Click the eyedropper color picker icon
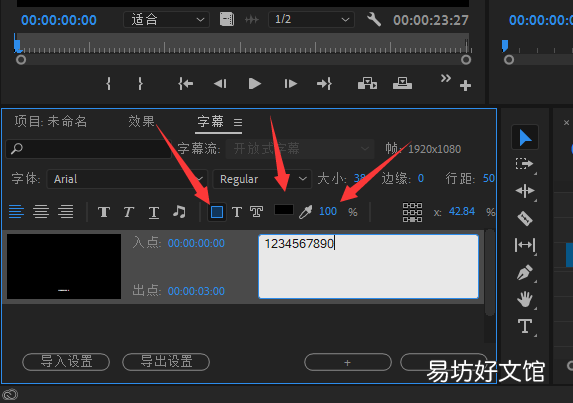This screenshot has width=573, height=403. coord(306,212)
